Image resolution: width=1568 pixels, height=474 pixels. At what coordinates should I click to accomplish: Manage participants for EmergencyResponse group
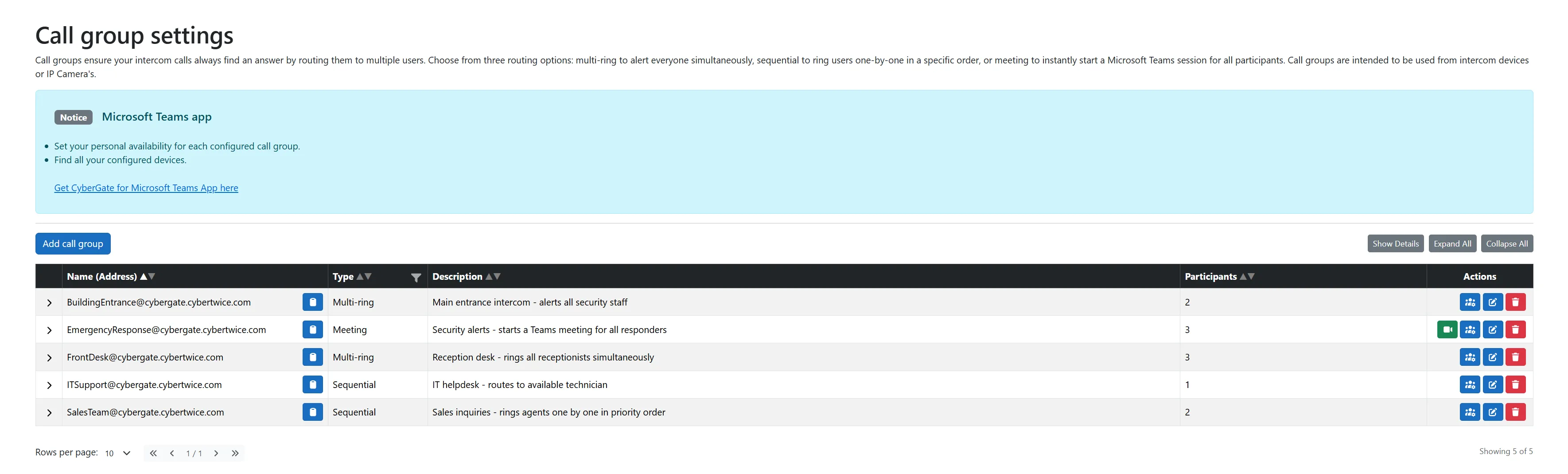1469,329
